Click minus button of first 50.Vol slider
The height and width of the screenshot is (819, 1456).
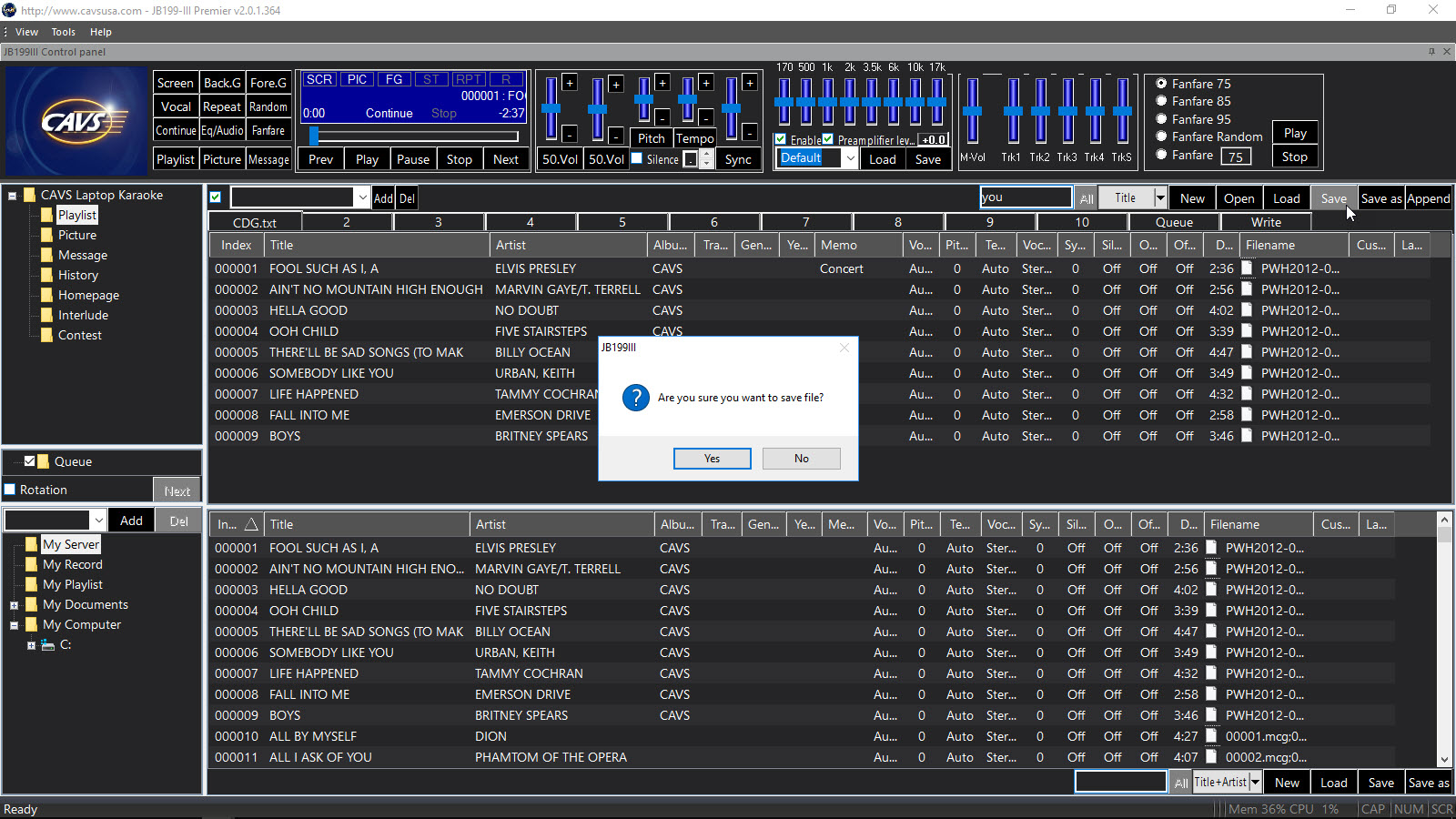[x=570, y=134]
